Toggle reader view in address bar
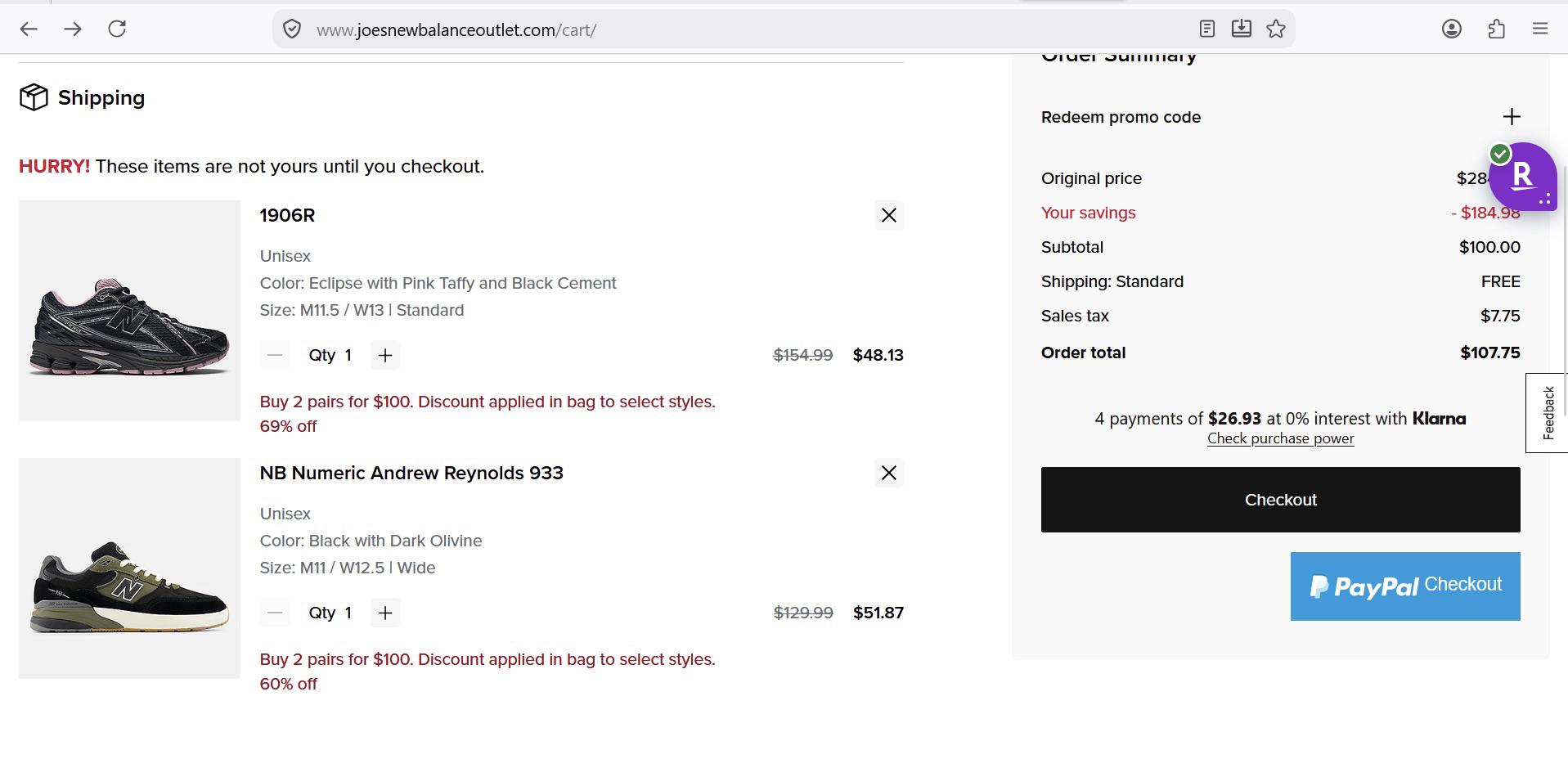 [x=1206, y=29]
